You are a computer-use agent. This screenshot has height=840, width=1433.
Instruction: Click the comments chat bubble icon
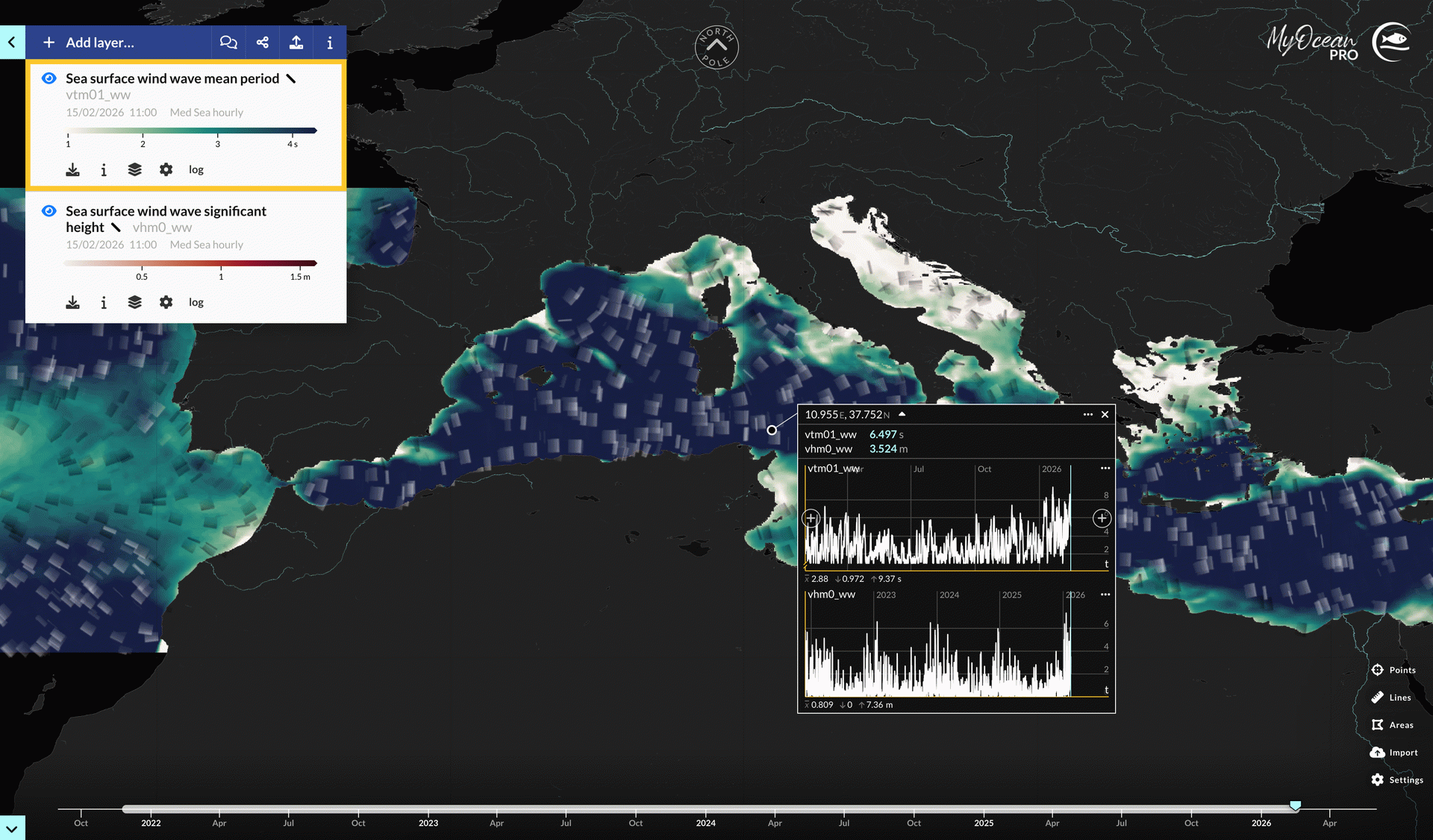[x=228, y=43]
